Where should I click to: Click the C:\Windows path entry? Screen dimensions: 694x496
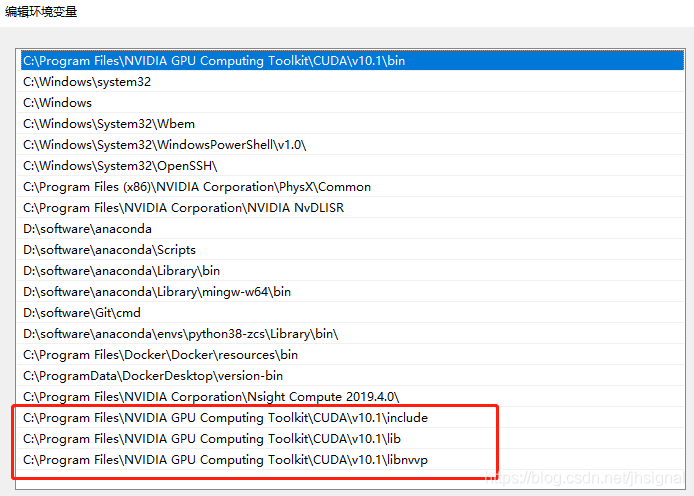tap(57, 103)
